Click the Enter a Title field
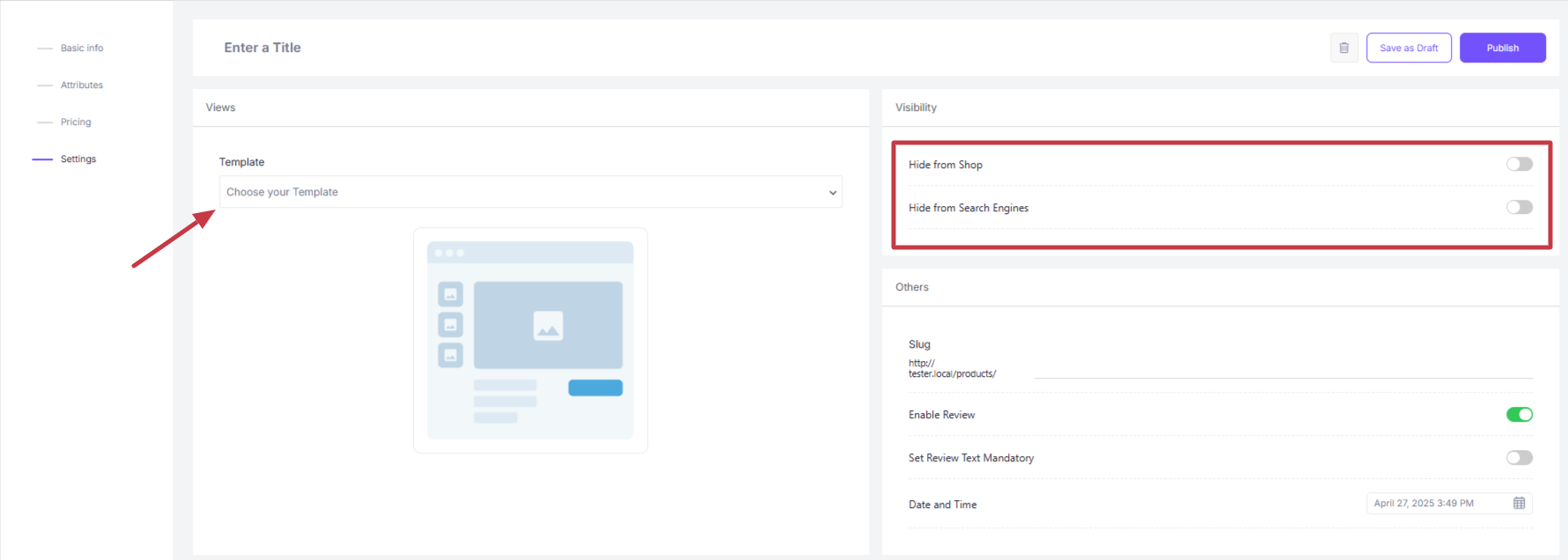This screenshot has width=1568, height=560. (x=262, y=48)
